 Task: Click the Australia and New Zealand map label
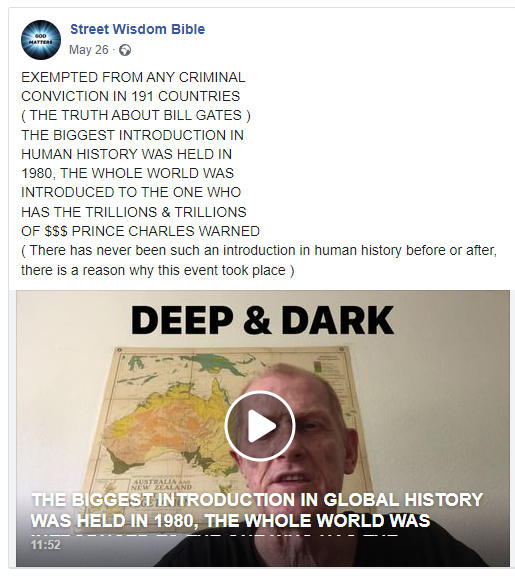coord(159,484)
